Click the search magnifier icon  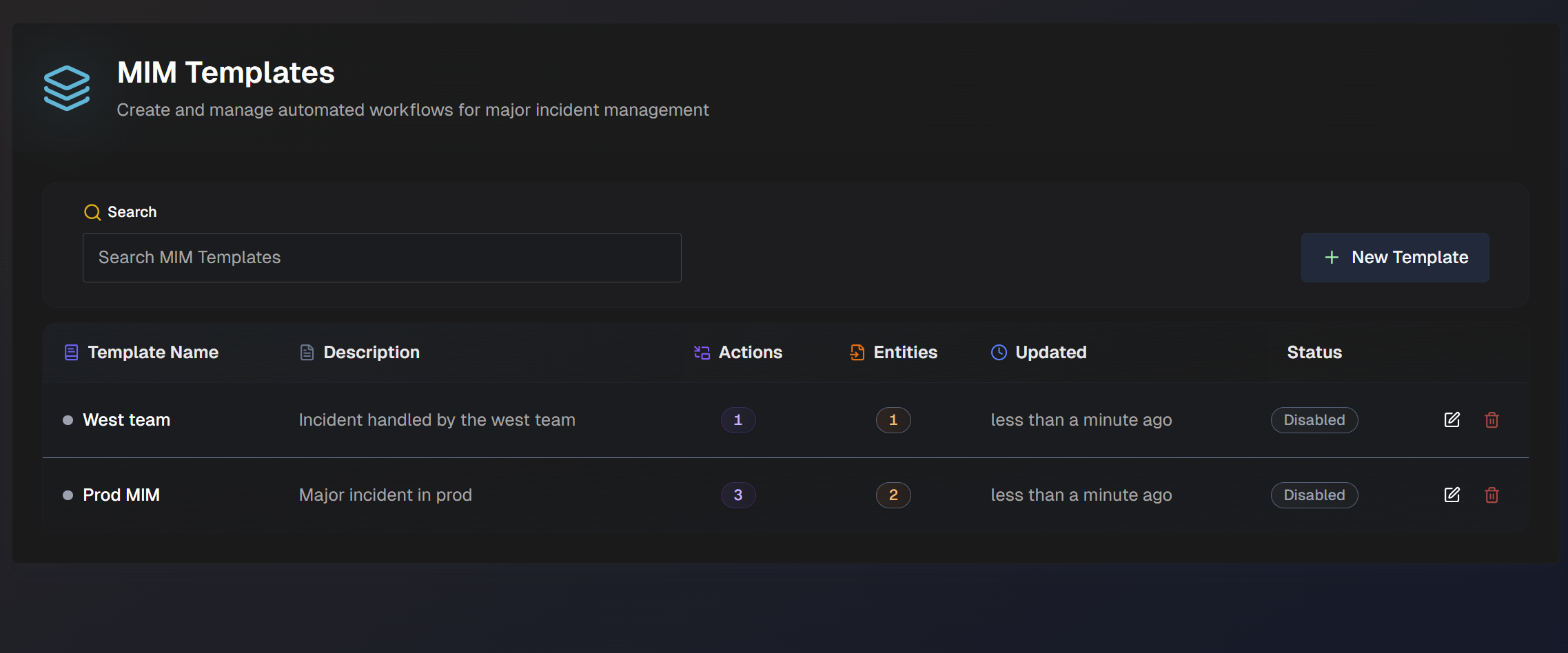click(x=92, y=212)
